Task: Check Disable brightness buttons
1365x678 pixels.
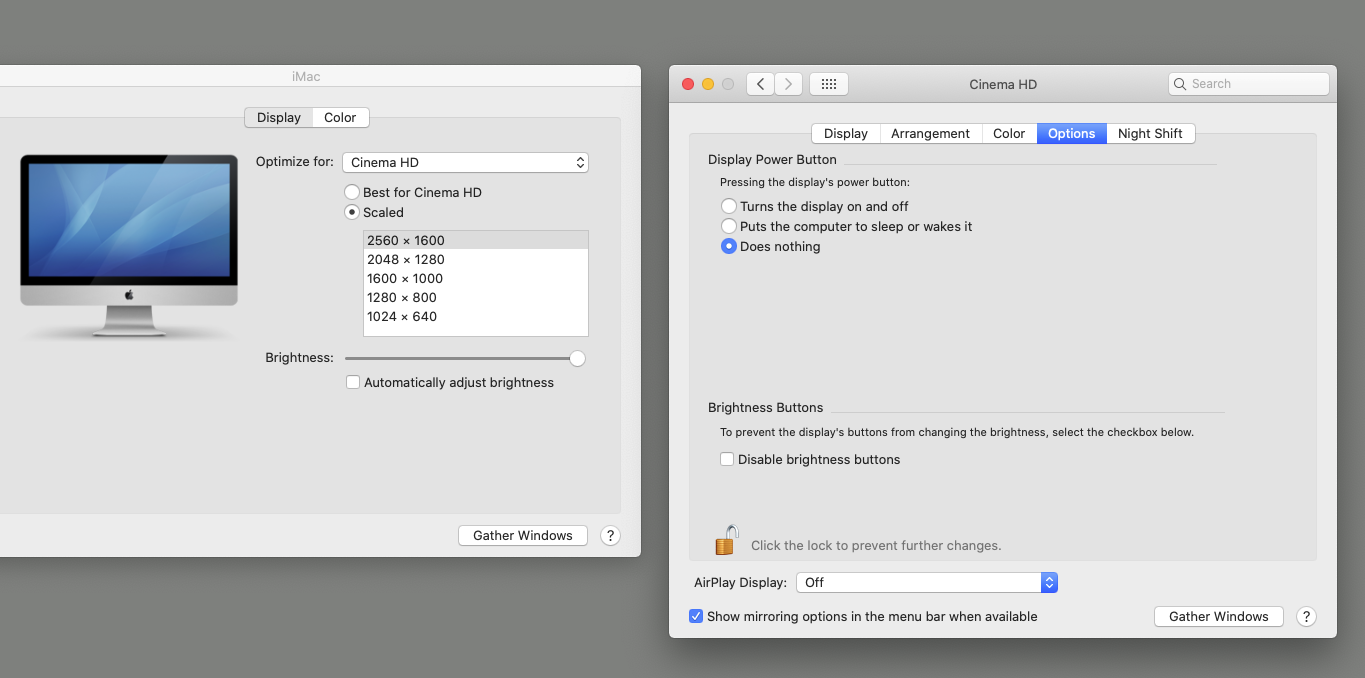Action: (727, 459)
